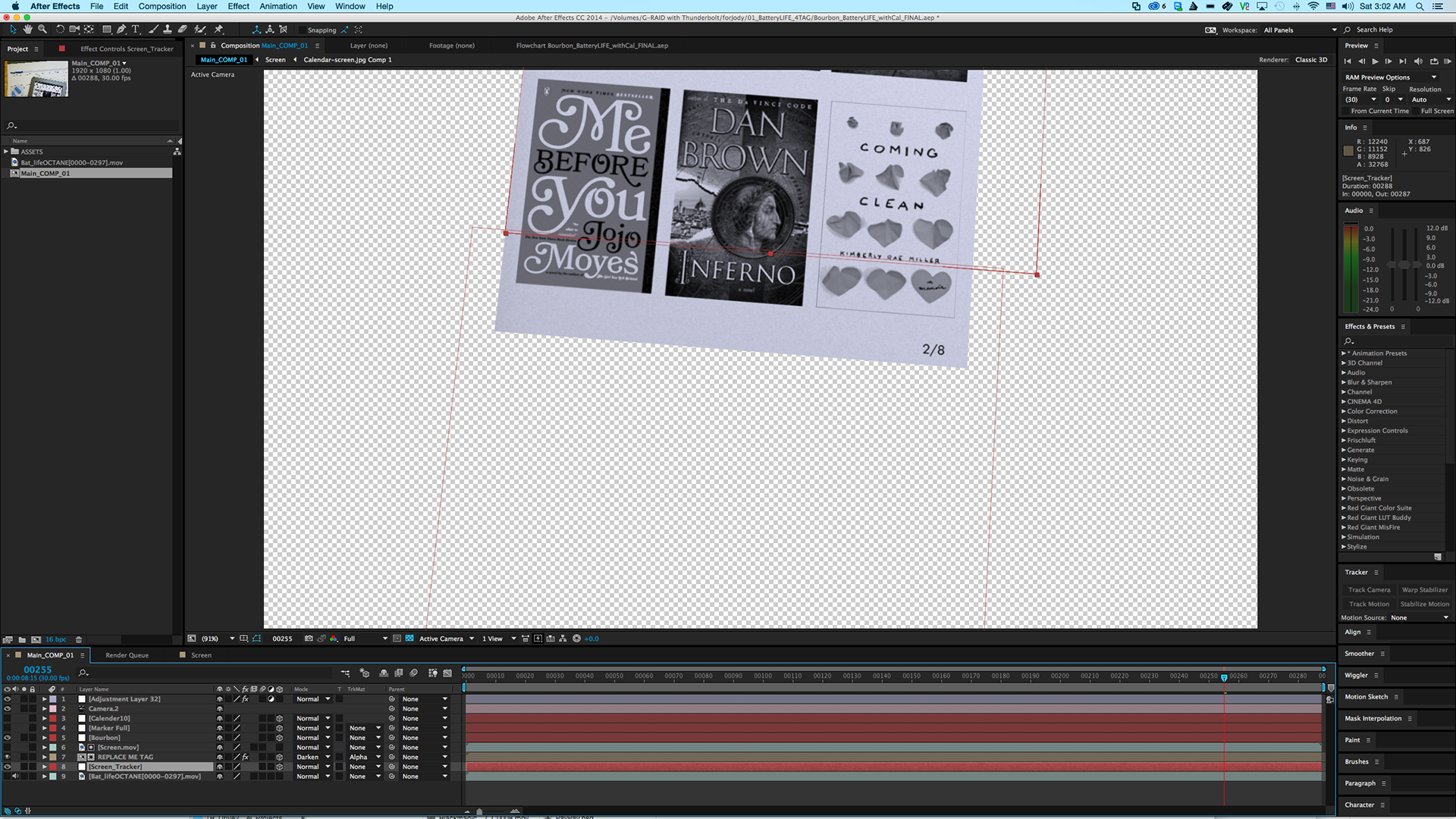Screen dimensions: 1456x819
Task: Select the Eraser tool
Action: [183, 30]
